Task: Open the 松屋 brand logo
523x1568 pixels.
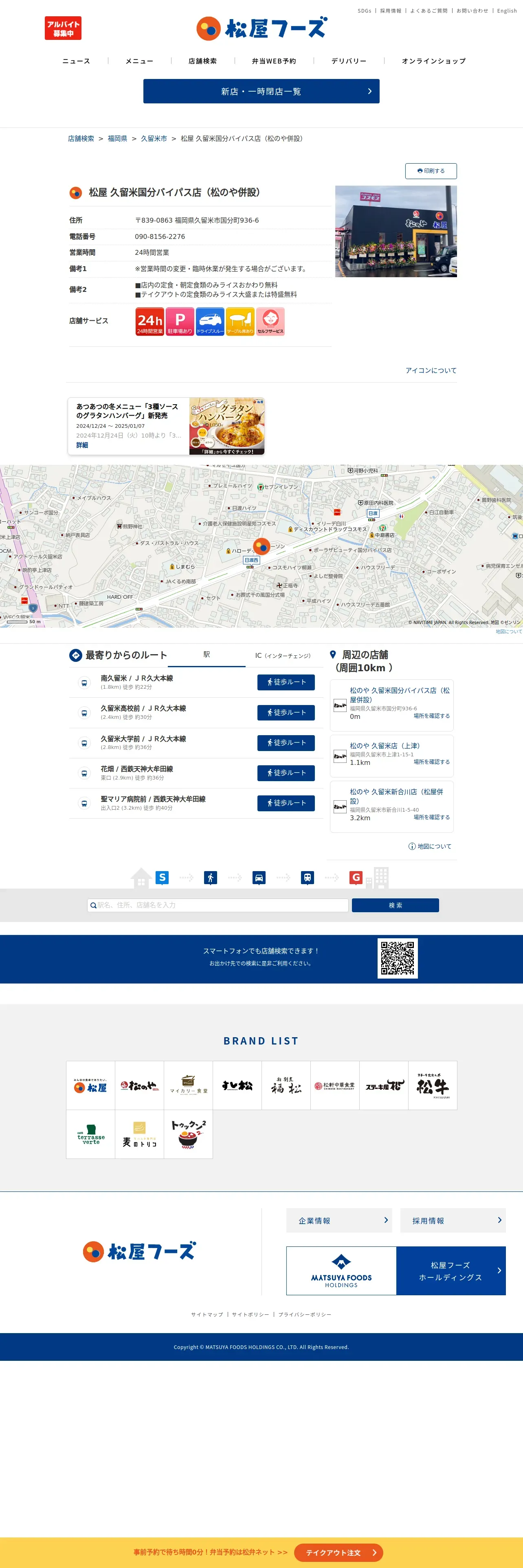Action: 91,1085
